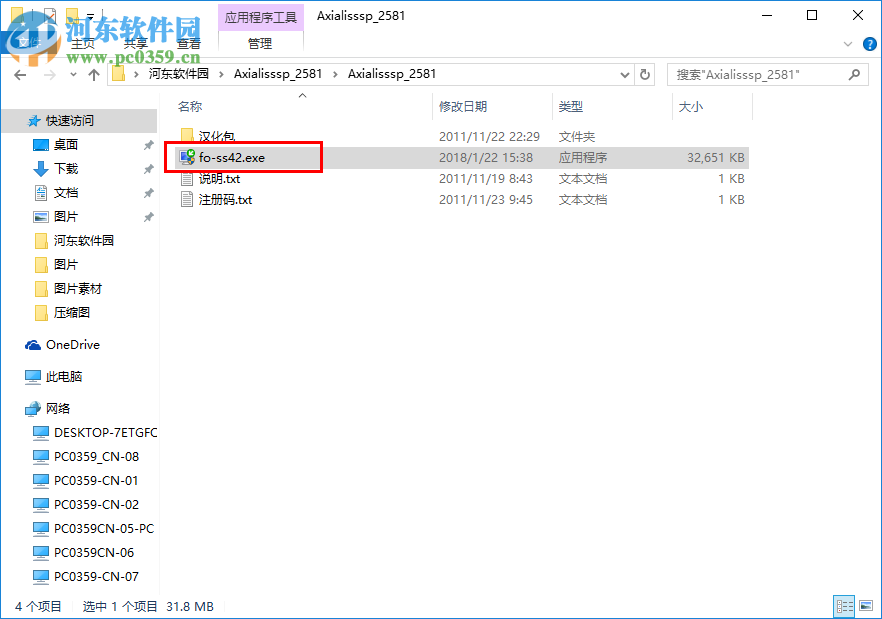
Task: Click the back navigation arrow
Action: [20, 74]
